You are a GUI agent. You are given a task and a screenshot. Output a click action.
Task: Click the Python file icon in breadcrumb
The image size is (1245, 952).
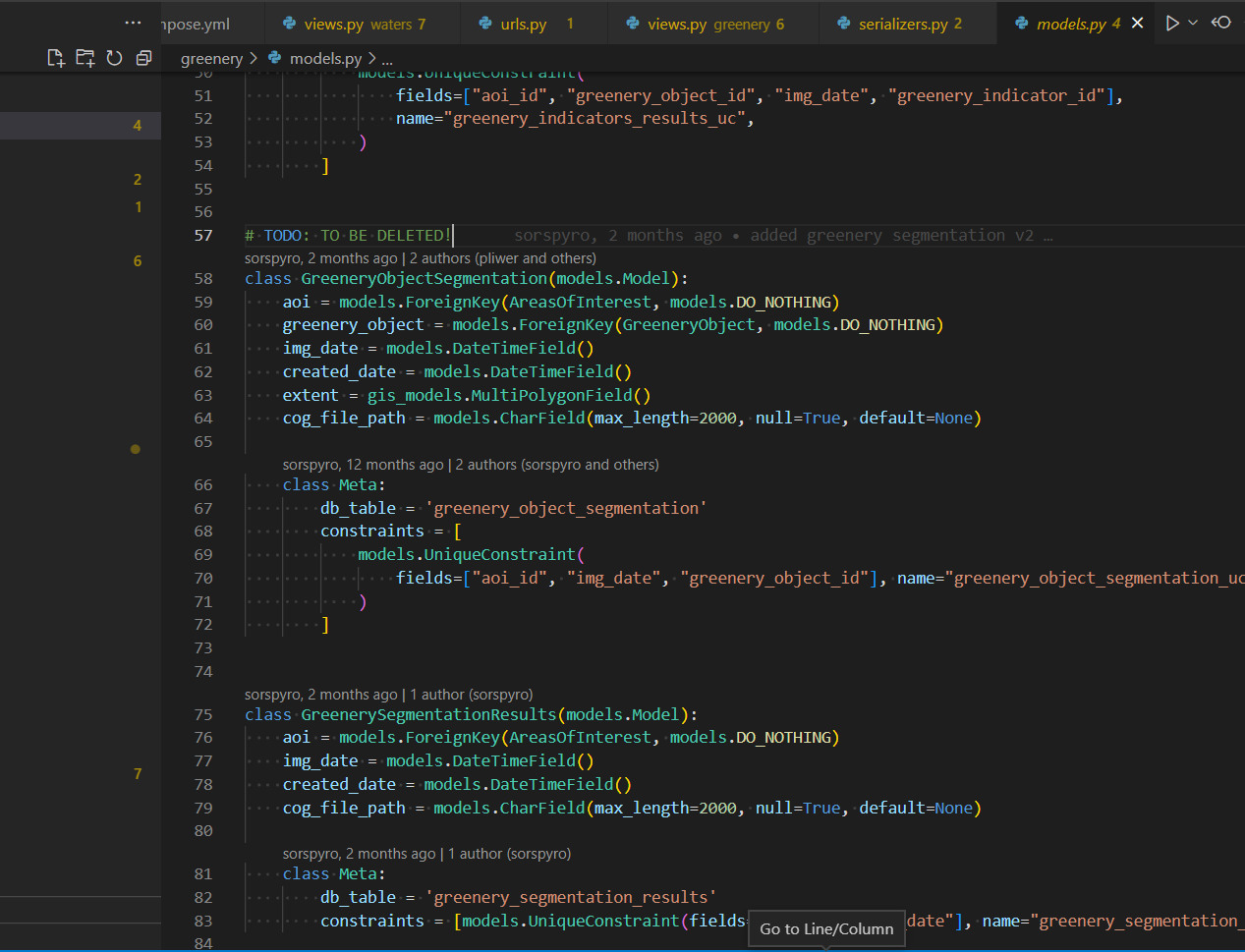tap(275, 59)
